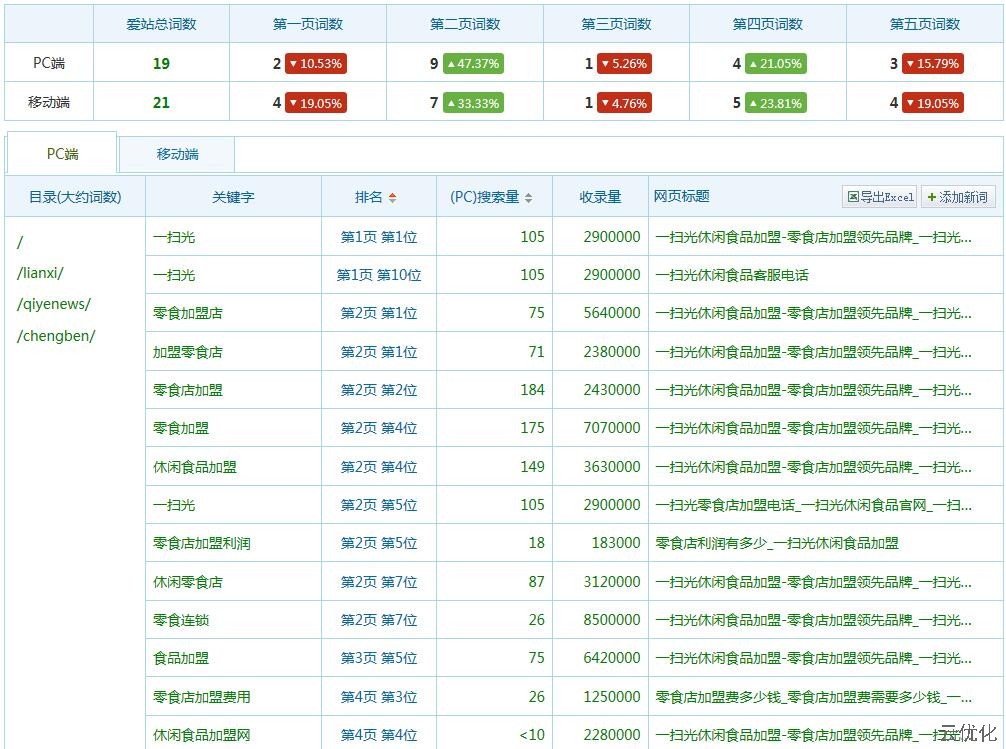Open keyword 休闲零食店

click(187, 582)
